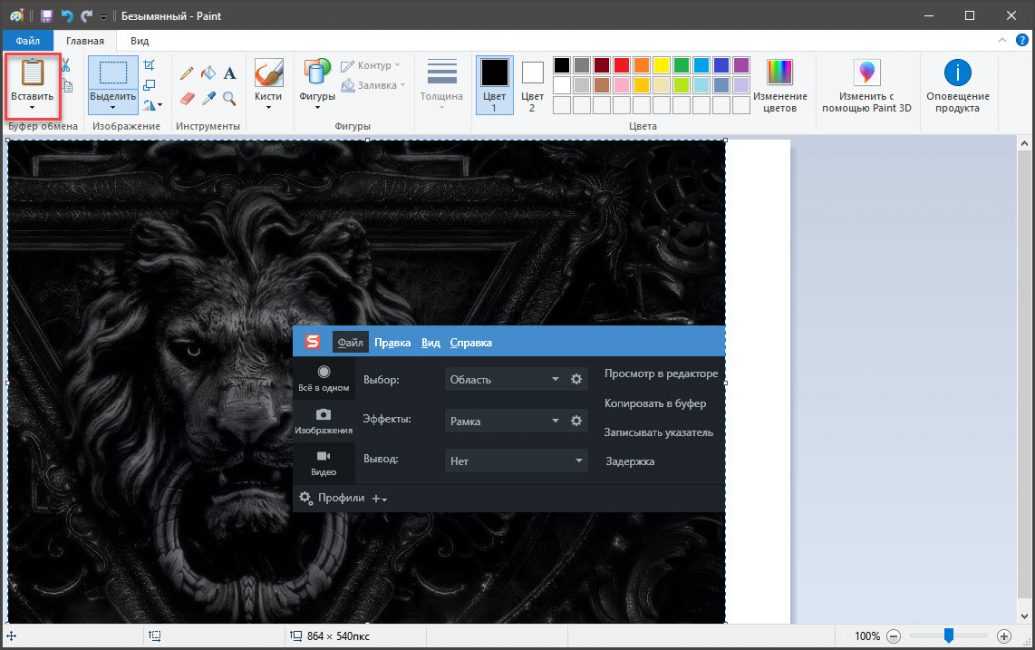
Task: Click the Crop icon in Изображение group
Action: [x=150, y=65]
